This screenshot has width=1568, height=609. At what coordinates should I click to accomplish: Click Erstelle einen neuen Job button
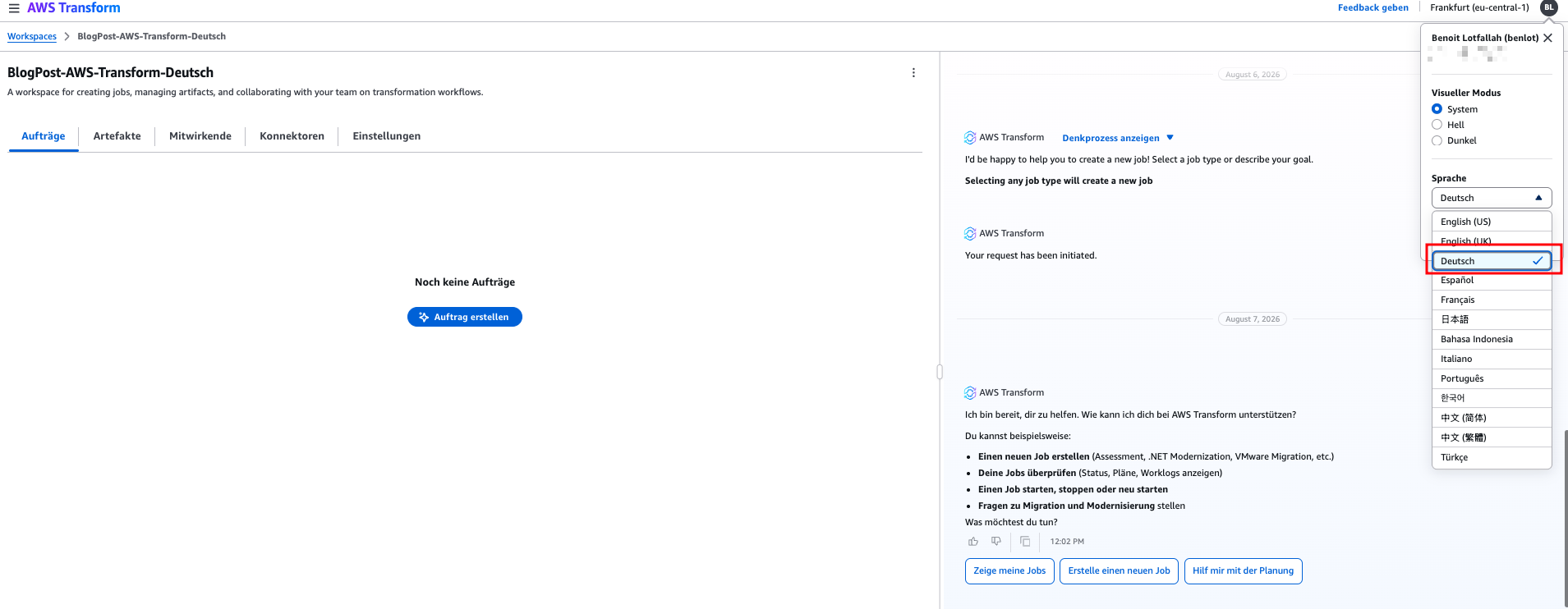[1119, 571]
